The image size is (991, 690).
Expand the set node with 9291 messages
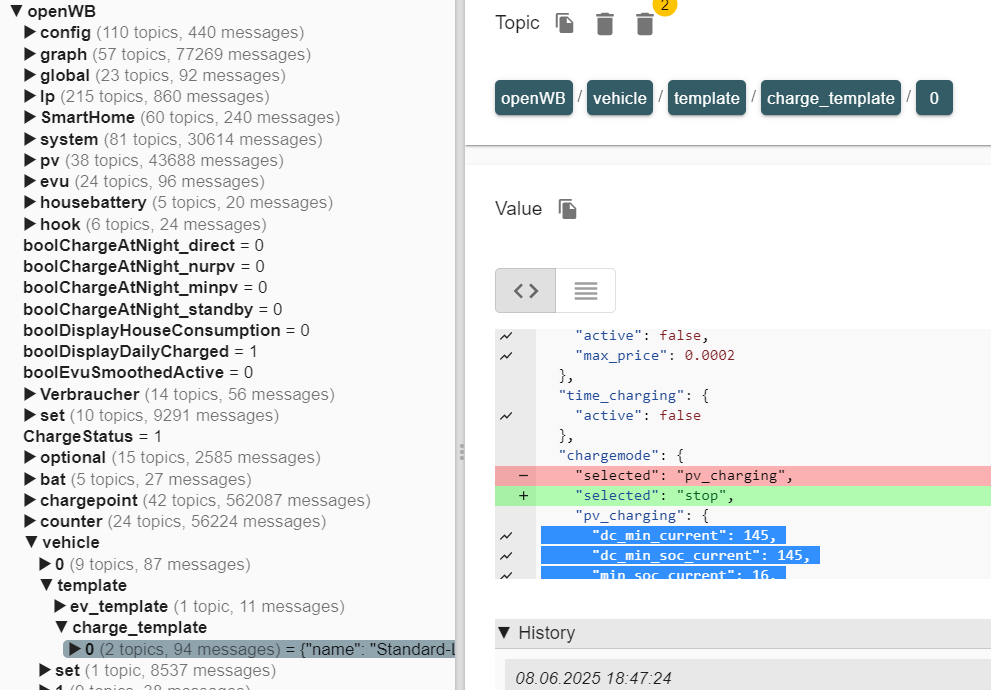point(30,415)
